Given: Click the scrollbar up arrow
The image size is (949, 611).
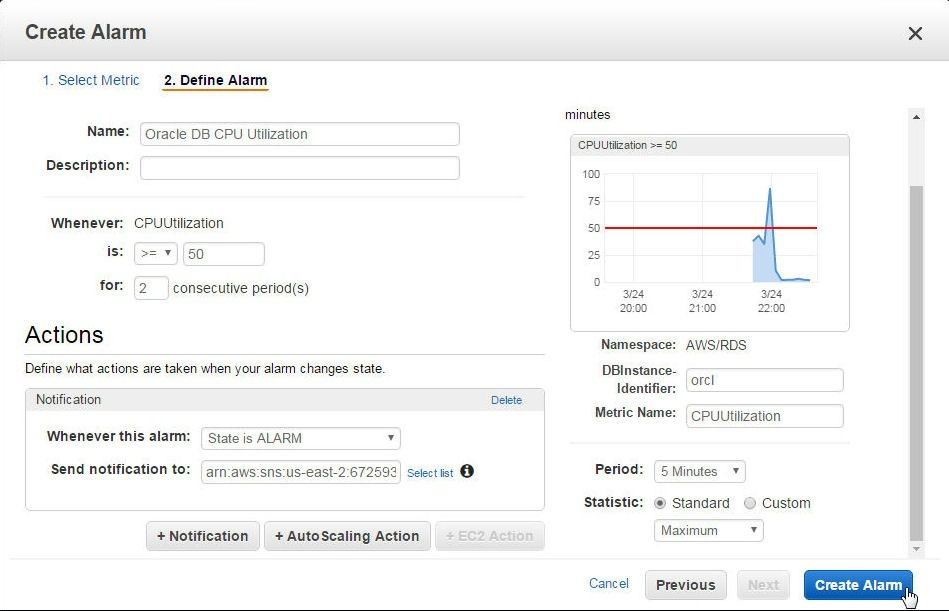Looking at the screenshot, I should (x=916, y=117).
